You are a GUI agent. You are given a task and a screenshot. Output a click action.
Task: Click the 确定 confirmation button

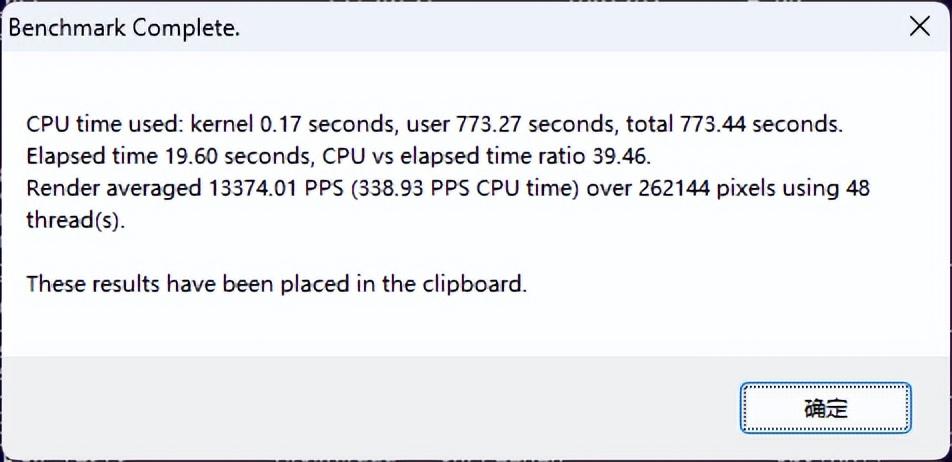click(x=825, y=408)
